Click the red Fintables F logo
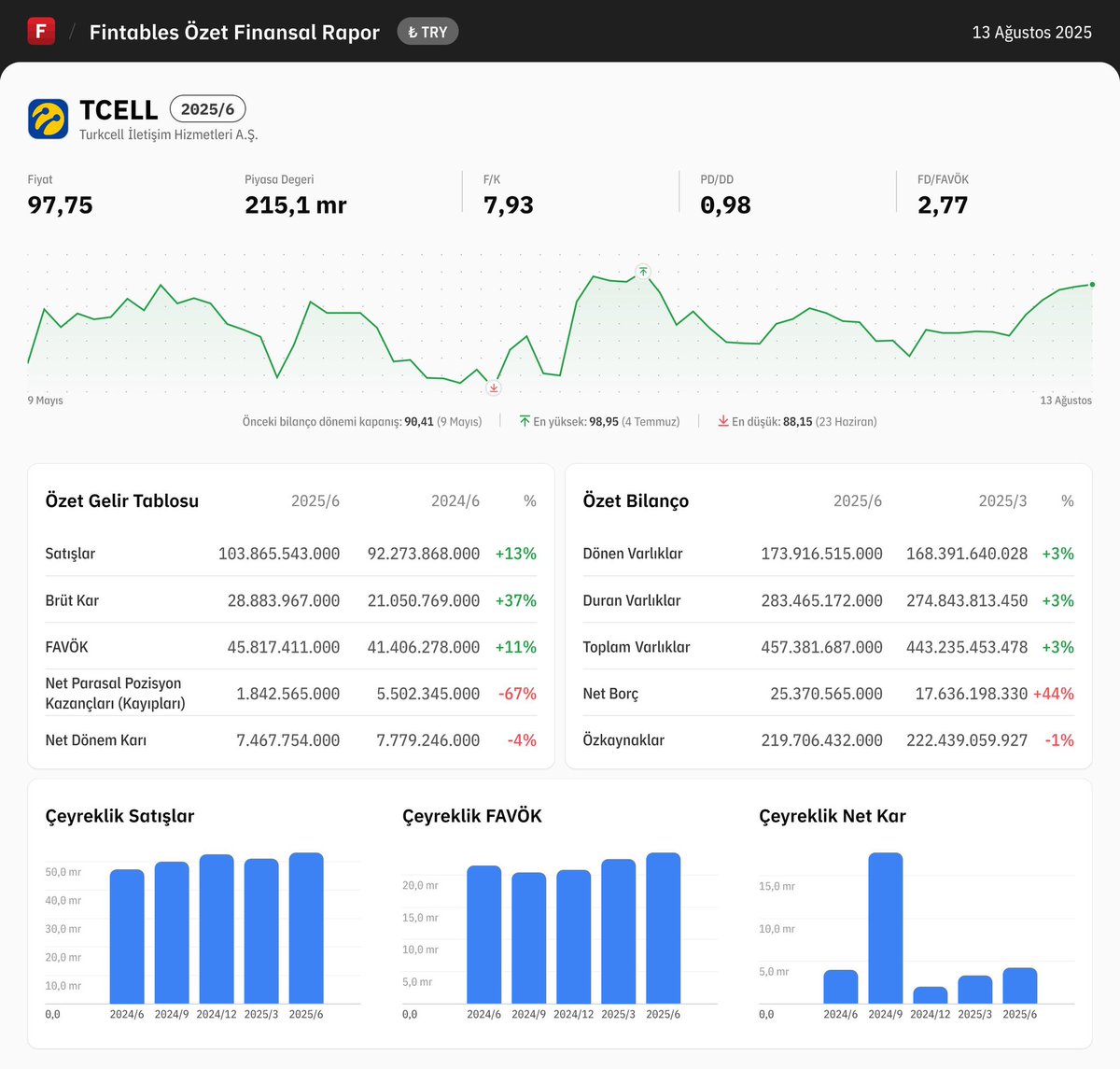 pyautogui.click(x=40, y=31)
